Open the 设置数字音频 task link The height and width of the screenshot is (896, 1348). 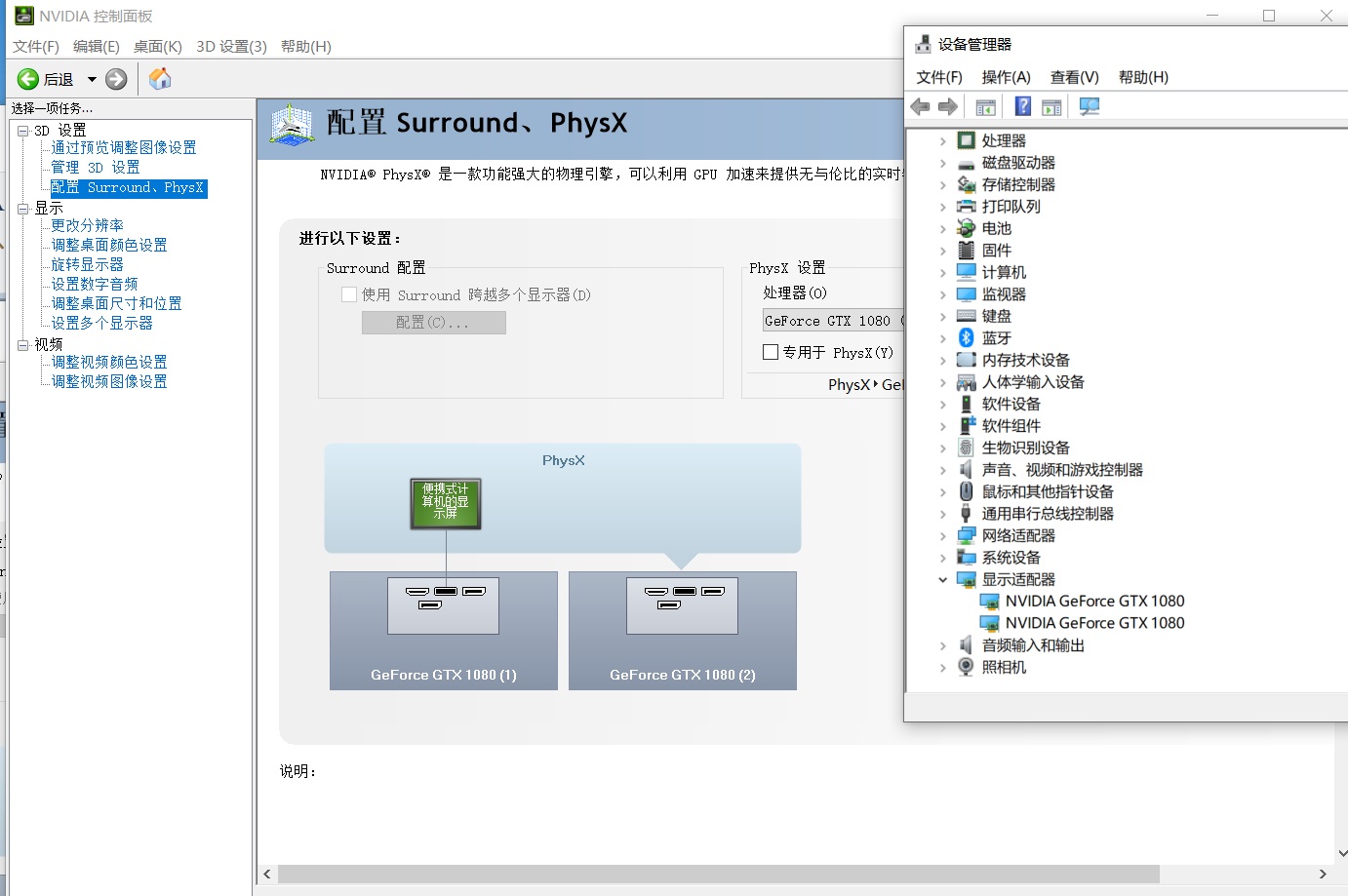[x=95, y=284]
